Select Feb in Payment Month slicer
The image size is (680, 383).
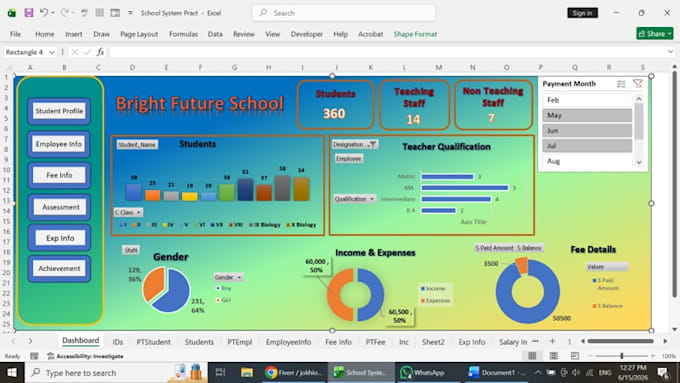click(587, 100)
